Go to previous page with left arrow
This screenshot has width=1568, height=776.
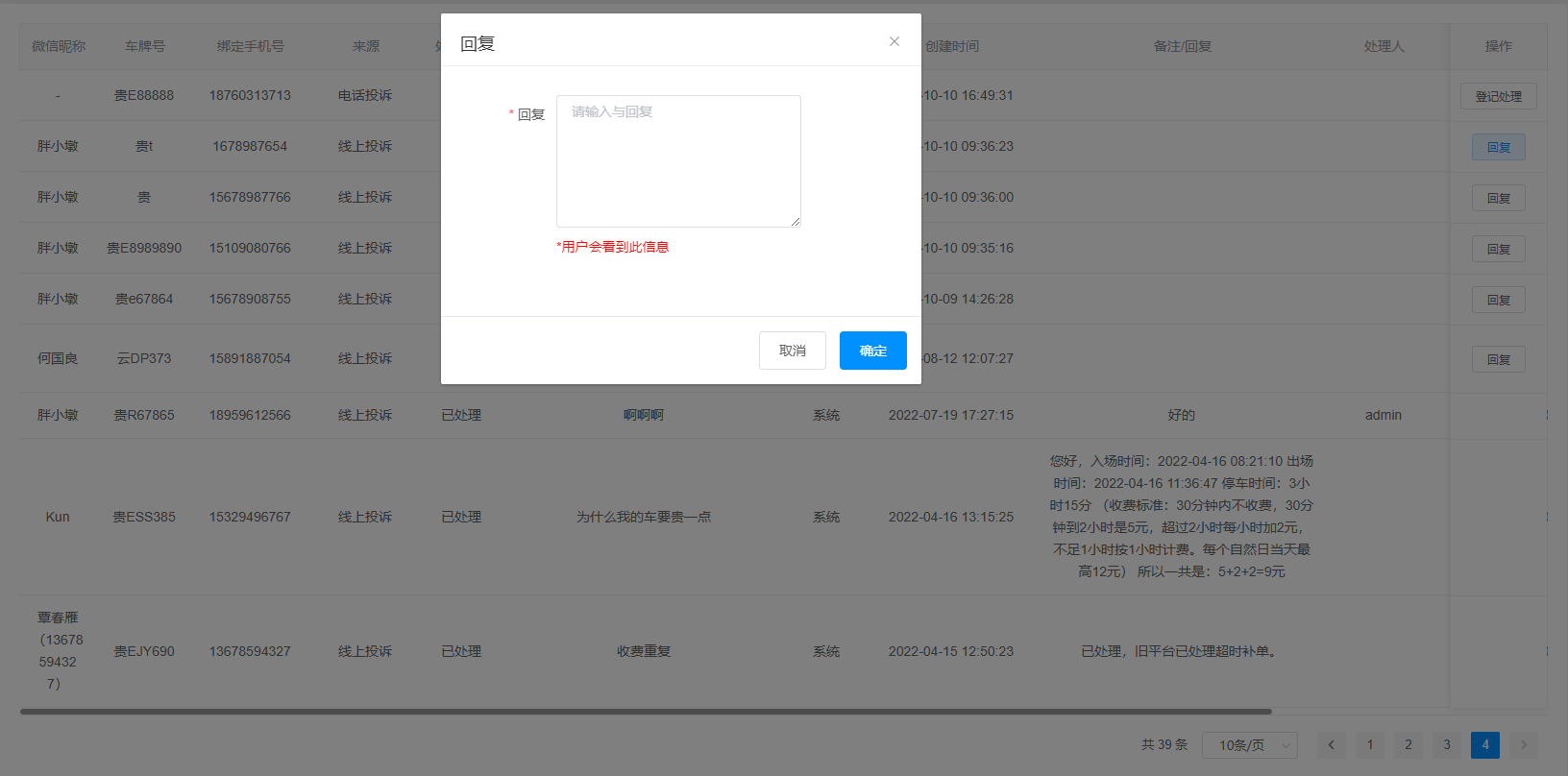click(x=1331, y=745)
